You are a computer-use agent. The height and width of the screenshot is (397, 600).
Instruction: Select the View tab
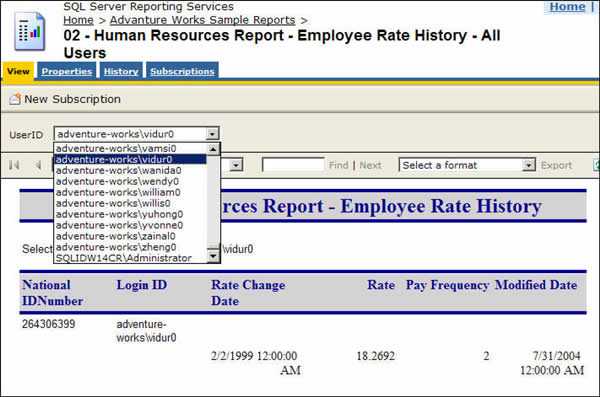18,71
